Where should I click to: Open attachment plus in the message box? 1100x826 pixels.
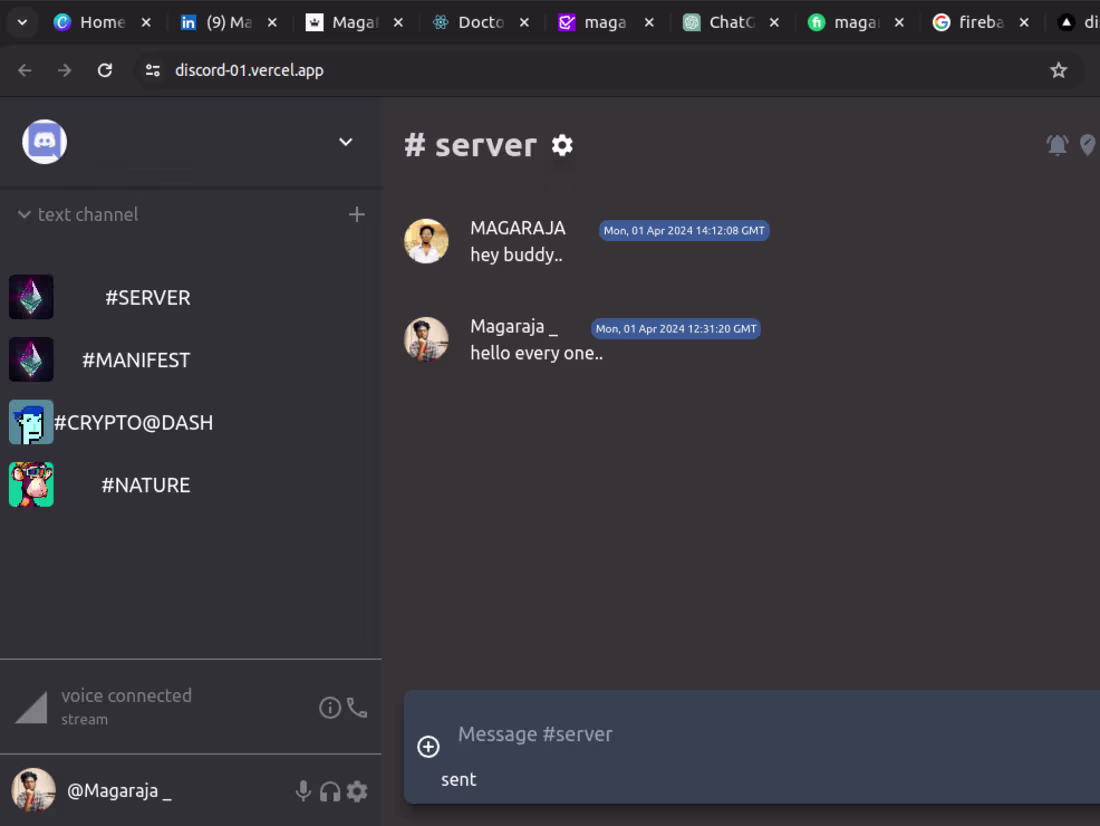(x=428, y=747)
